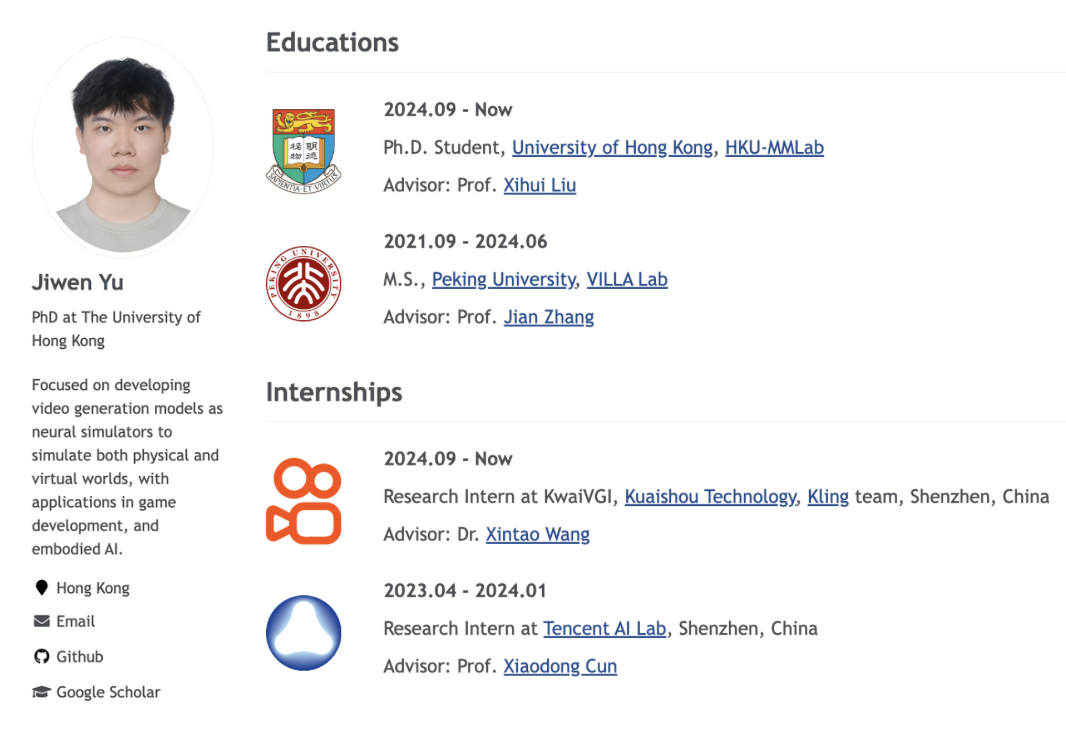Open the HKU-MMLab link
Screen dimensions: 1066x740
click(x=774, y=147)
